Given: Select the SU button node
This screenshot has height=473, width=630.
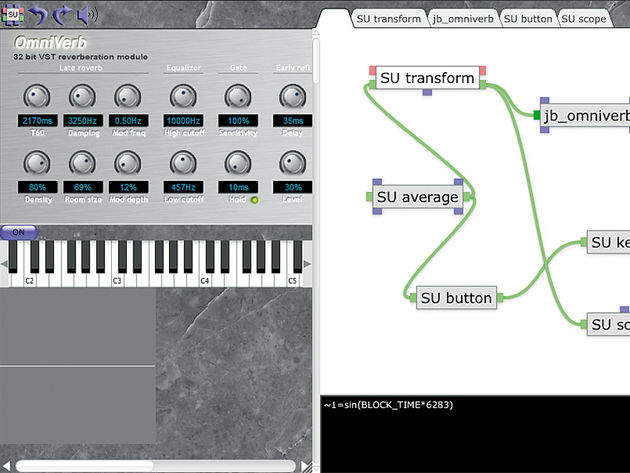Looking at the screenshot, I should click(x=456, y=298).
